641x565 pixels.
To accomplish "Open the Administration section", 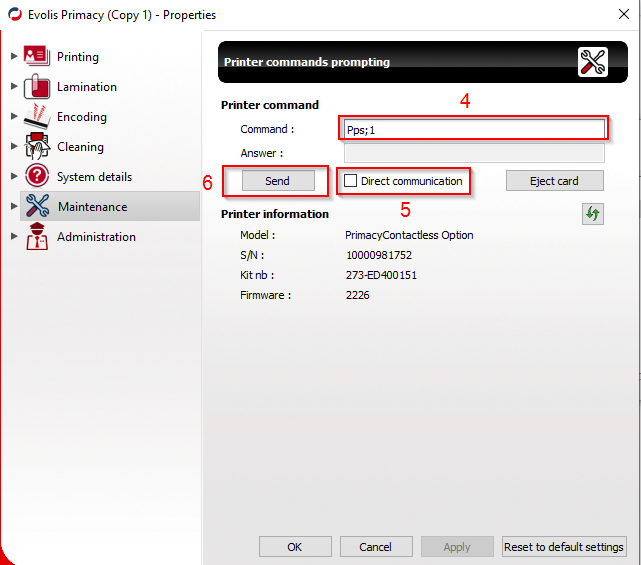I will point(96,237).
